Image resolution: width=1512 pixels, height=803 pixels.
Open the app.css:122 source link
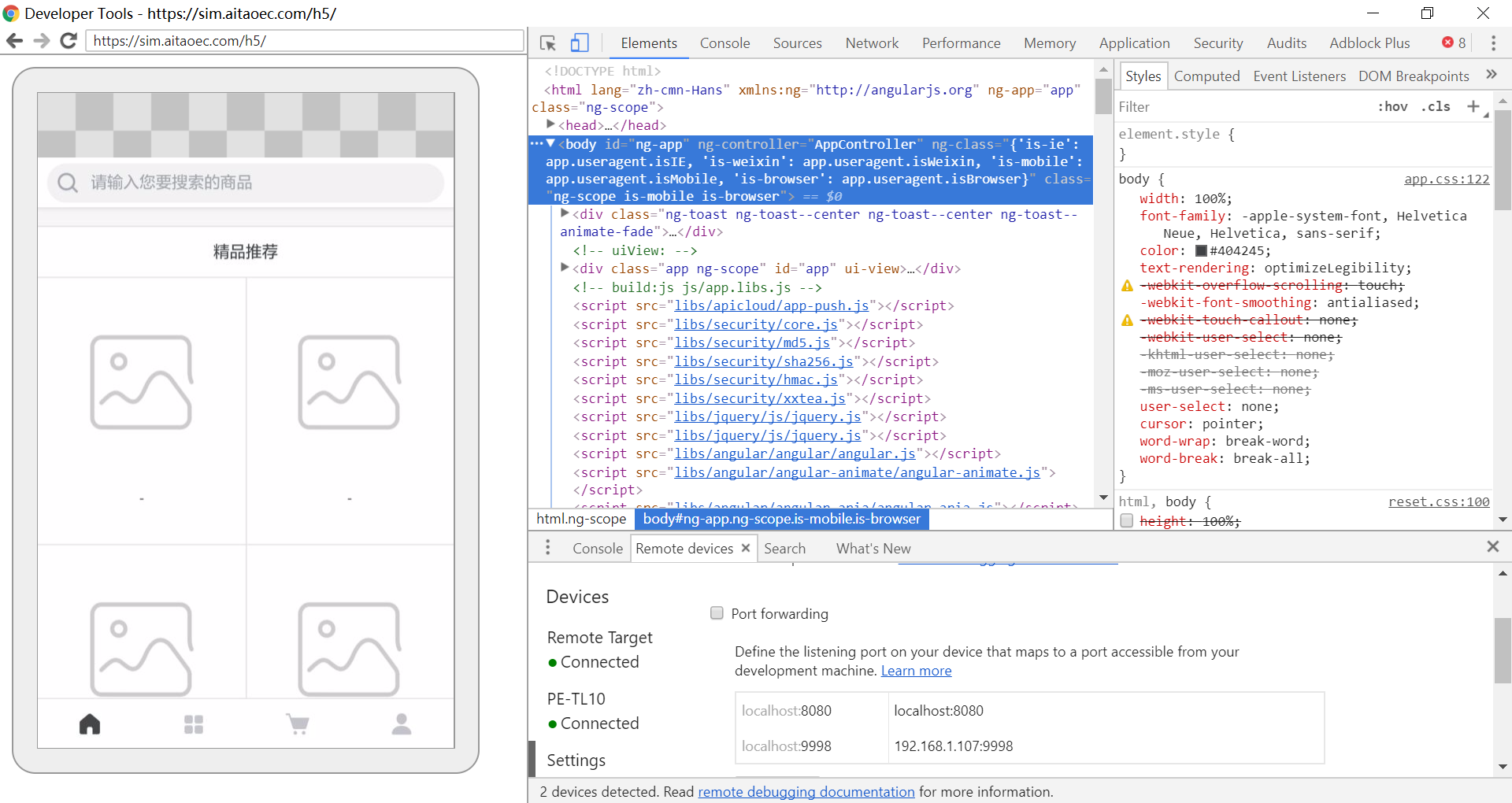coord(1446,179)
